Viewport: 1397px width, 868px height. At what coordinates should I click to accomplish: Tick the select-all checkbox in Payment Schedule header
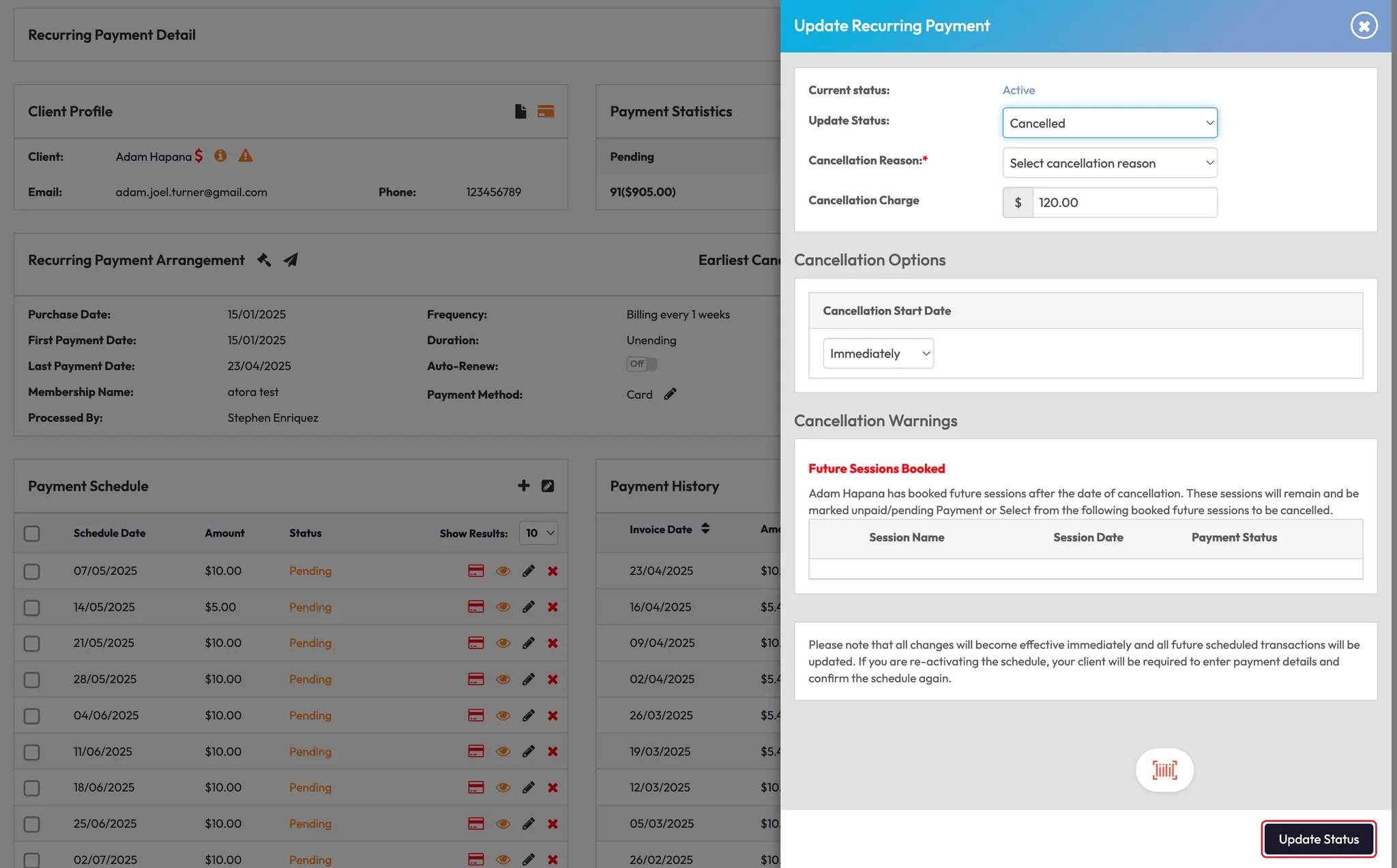pos(32,533)
